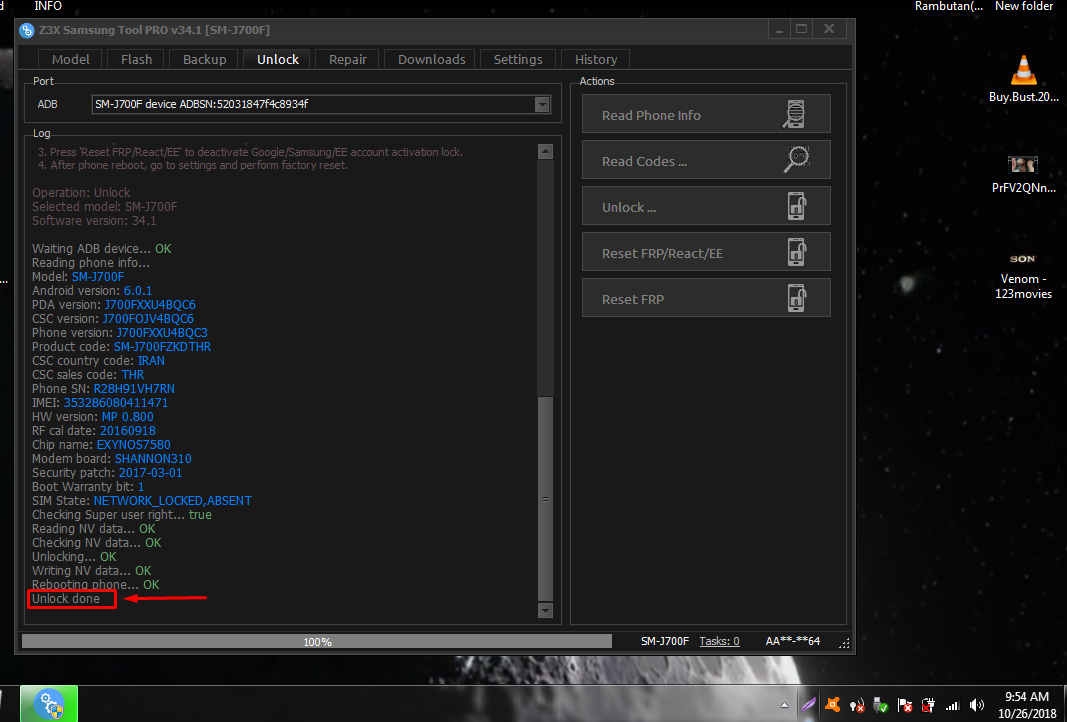Viewport: 1067px width, 722px height.
Task: Click the CSC version J700FOJV4BQC6 value
Action: [x=148, y=318]
